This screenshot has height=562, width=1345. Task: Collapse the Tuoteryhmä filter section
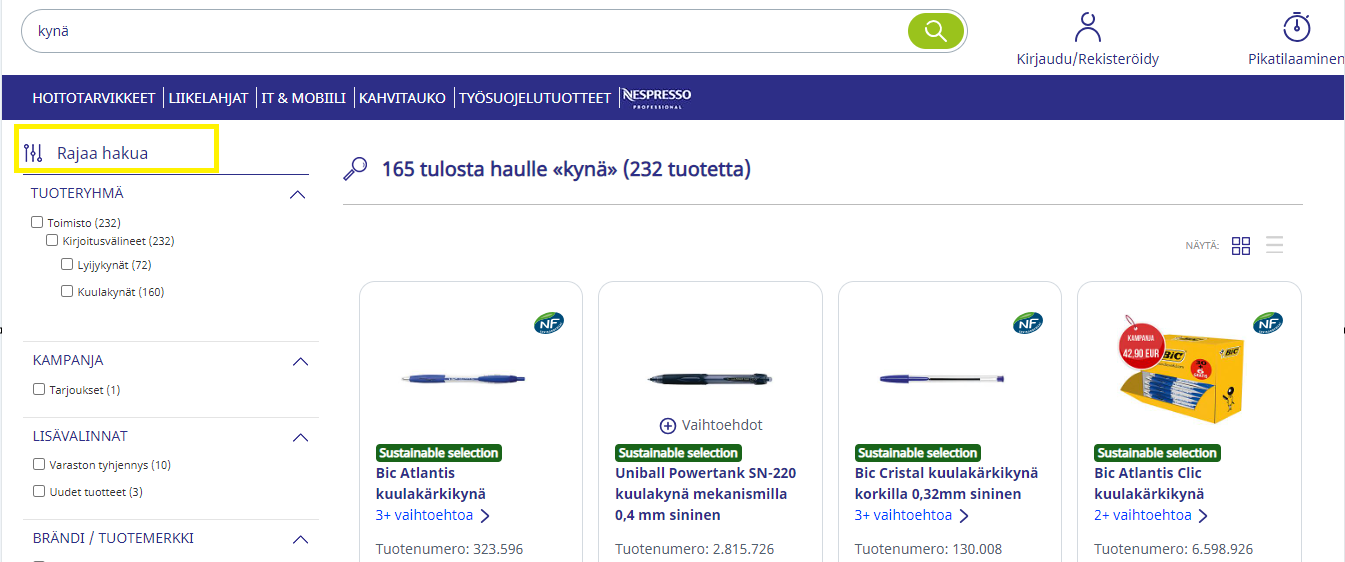pyautogui.click(x=297, y=194)
